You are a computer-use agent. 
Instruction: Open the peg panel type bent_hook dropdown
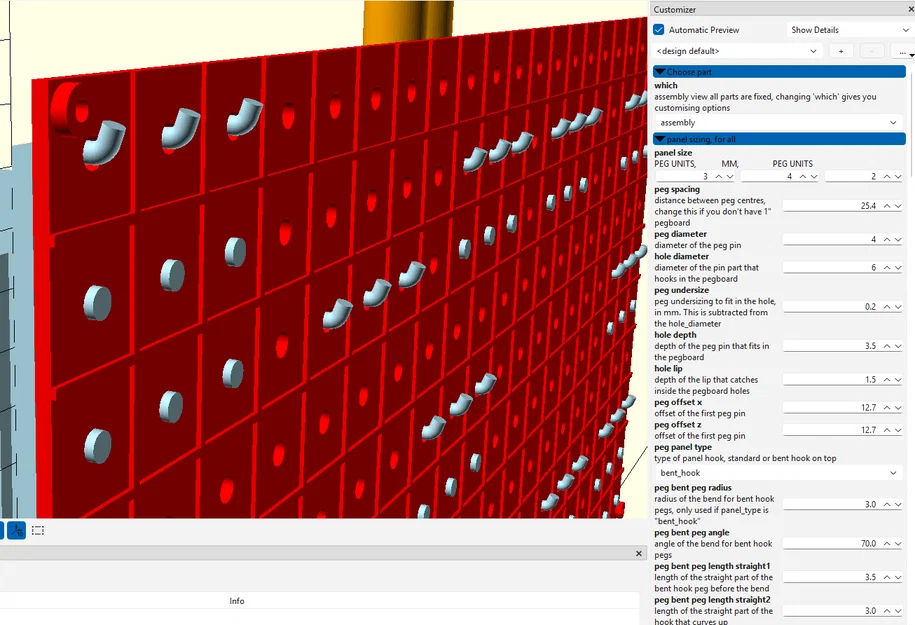778,473
